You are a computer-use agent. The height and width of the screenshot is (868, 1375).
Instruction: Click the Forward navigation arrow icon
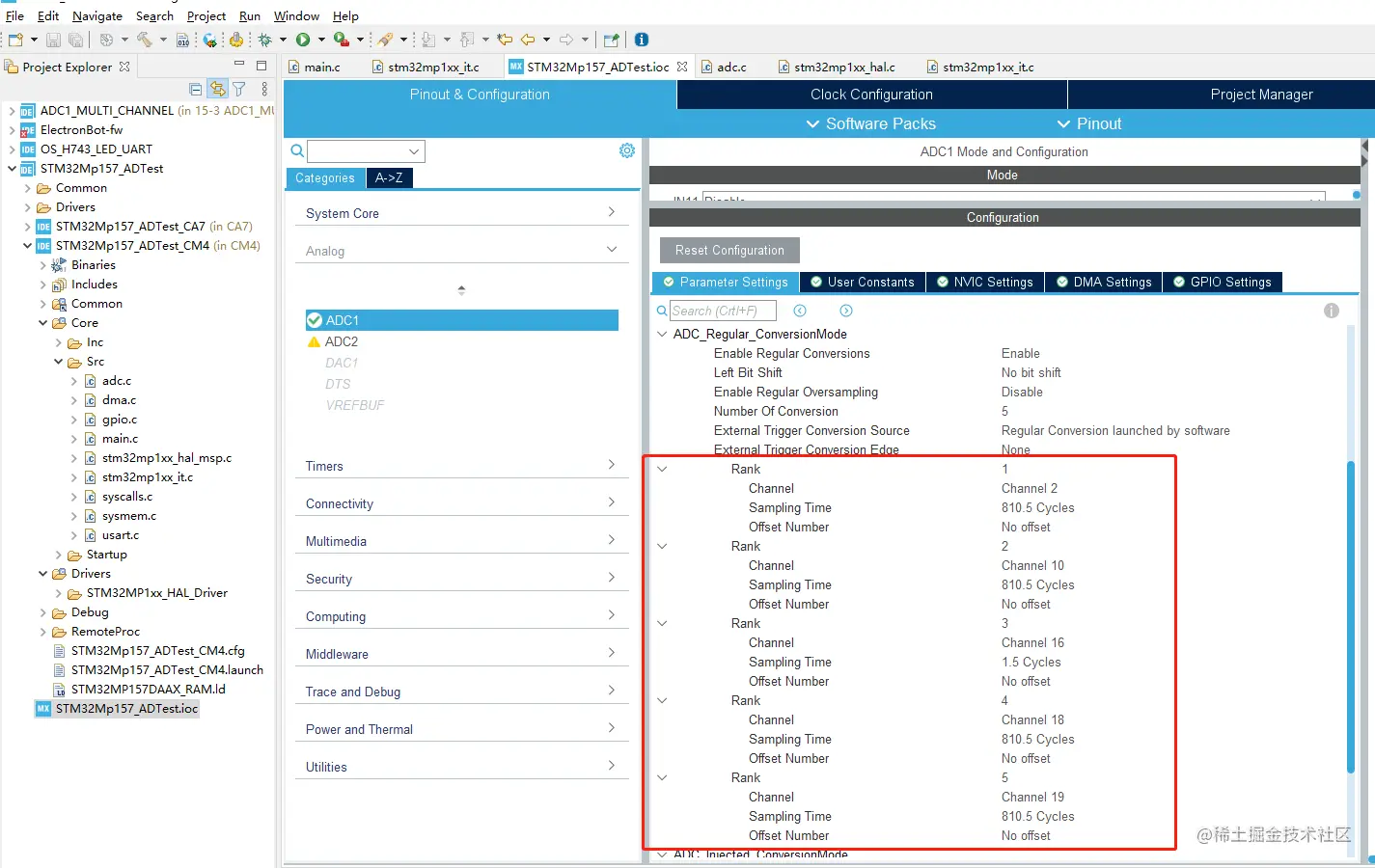click(566, 40)
